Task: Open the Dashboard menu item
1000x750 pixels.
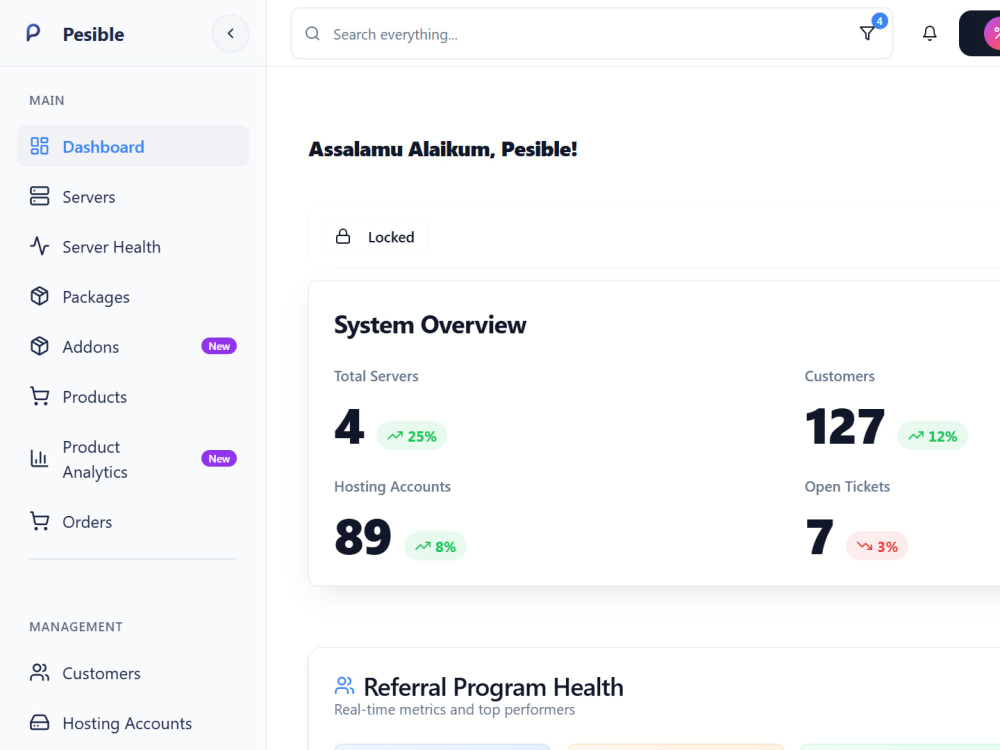Action: tap(133, 146)
